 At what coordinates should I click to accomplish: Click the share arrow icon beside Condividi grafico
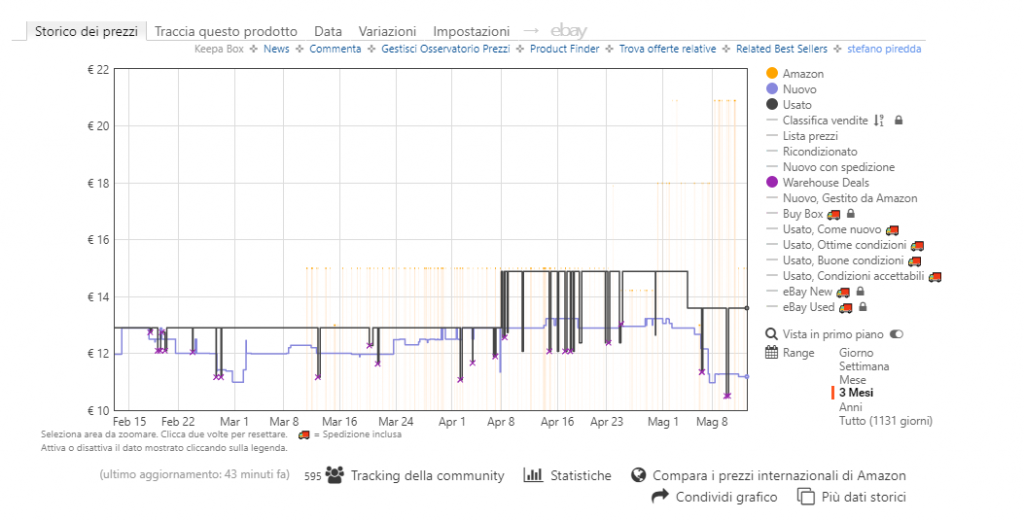tap(660, 496)
